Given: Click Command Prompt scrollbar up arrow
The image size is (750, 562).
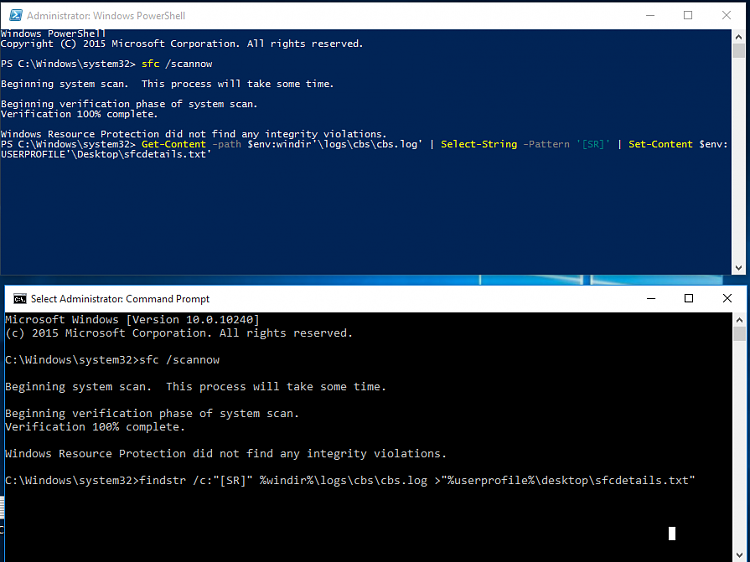Looking at the screenshot, I should point(739,320).
